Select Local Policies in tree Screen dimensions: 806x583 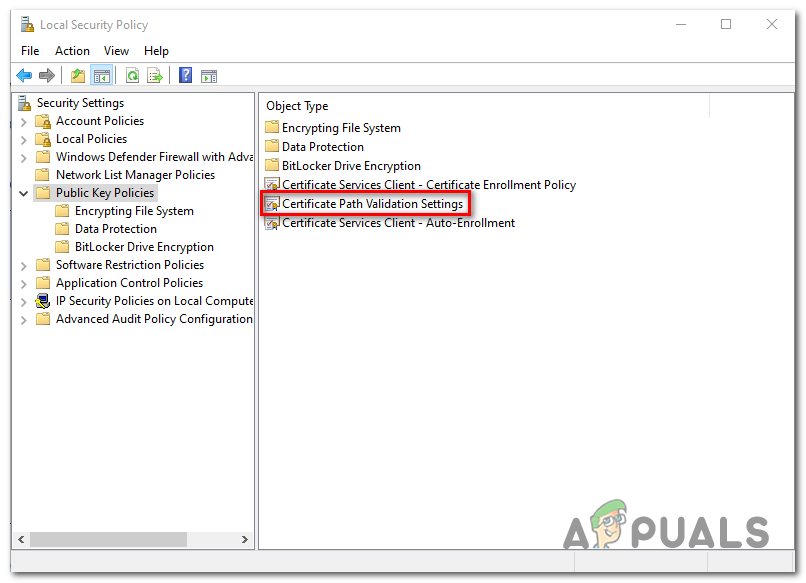(x=91, y=139)
